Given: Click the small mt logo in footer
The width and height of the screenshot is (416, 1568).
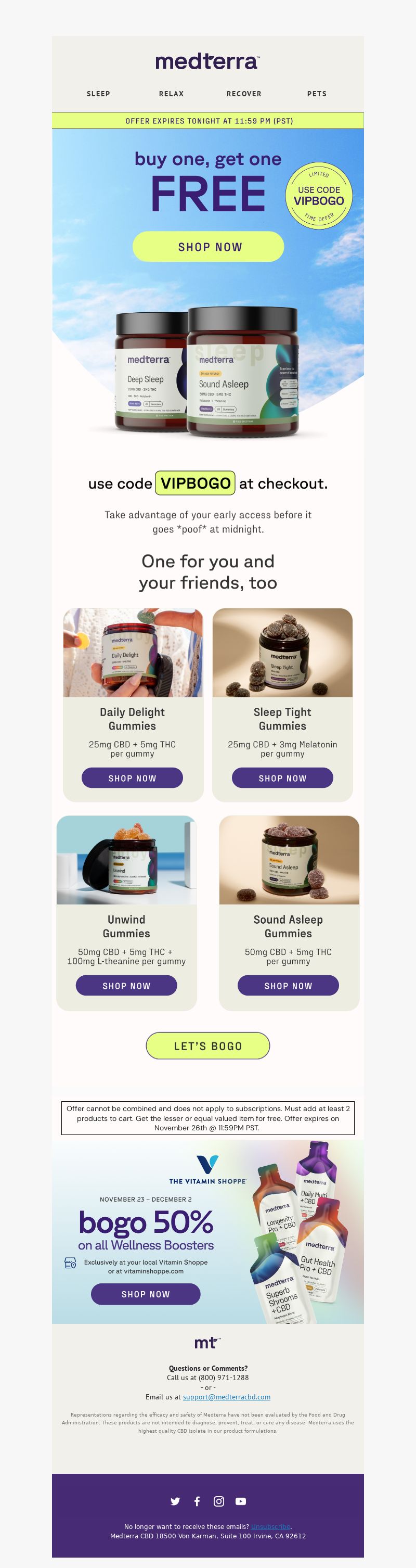Looking at the screenshot, I should click(x=207, y=1343).
